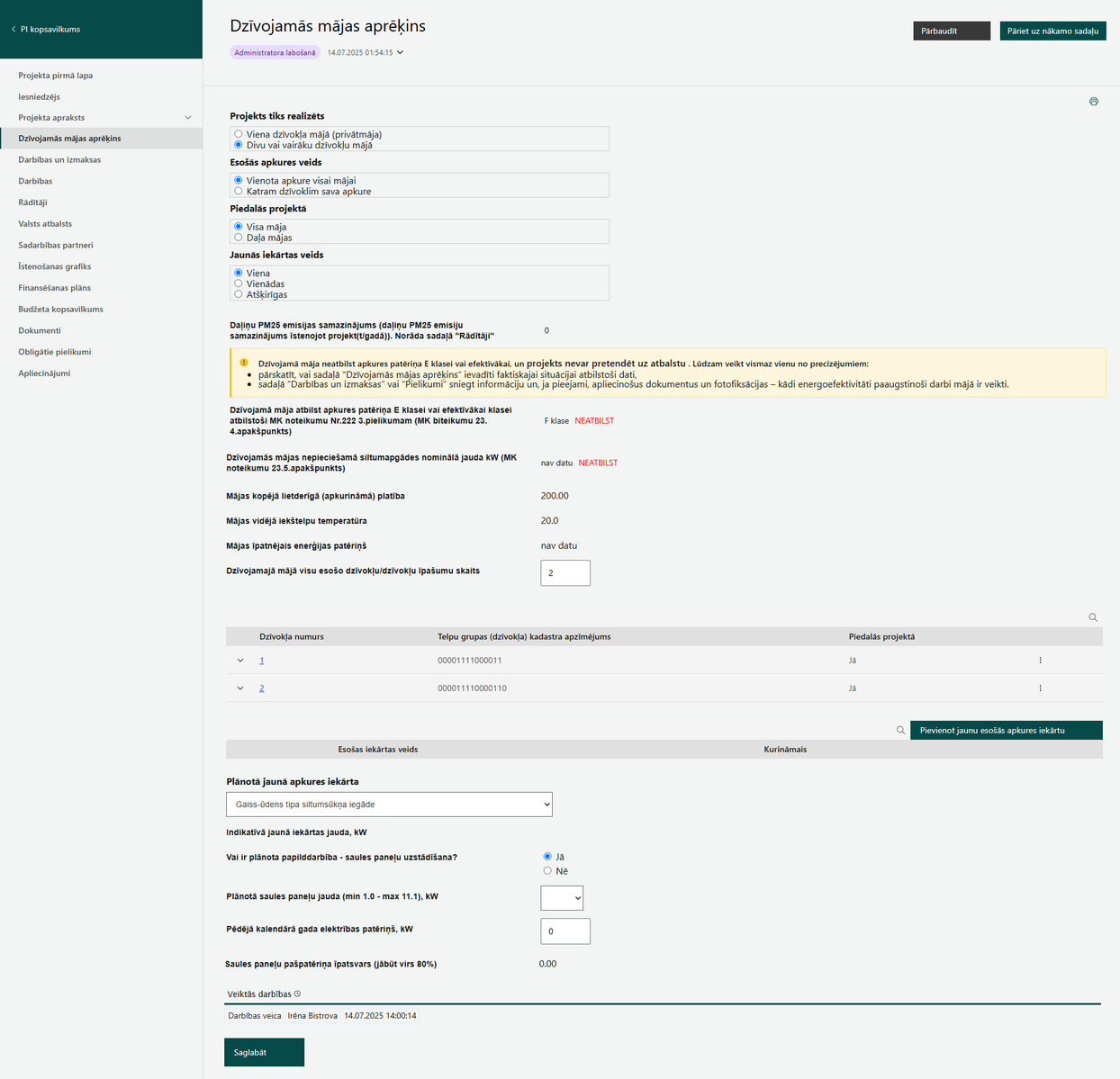Click search icon beside add heating device button
This screenshot has height=1079, width=1120.
click(900, 731)
